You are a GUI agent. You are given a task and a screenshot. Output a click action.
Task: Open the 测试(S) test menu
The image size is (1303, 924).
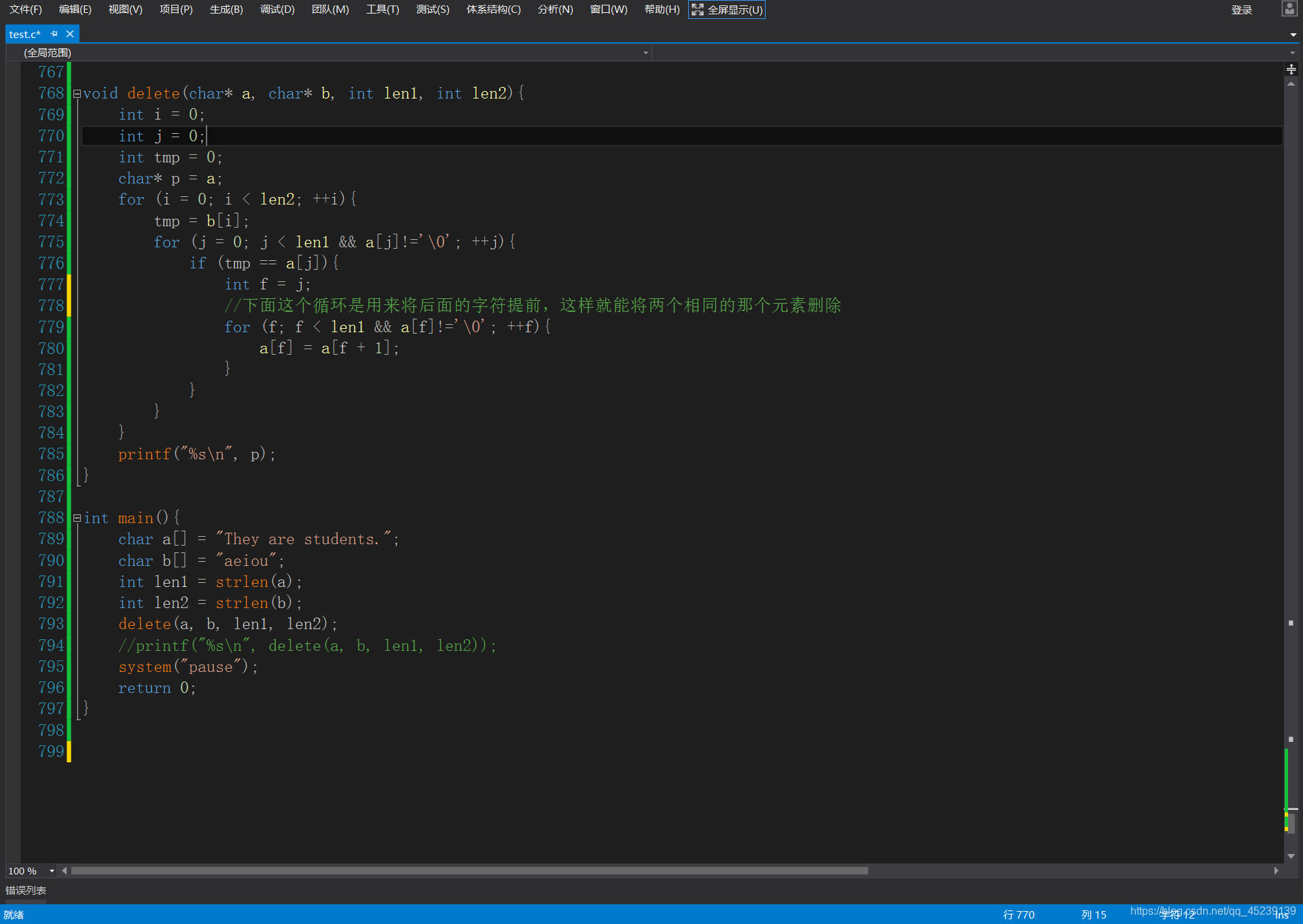pyautogui.click(x=433, y=10)
